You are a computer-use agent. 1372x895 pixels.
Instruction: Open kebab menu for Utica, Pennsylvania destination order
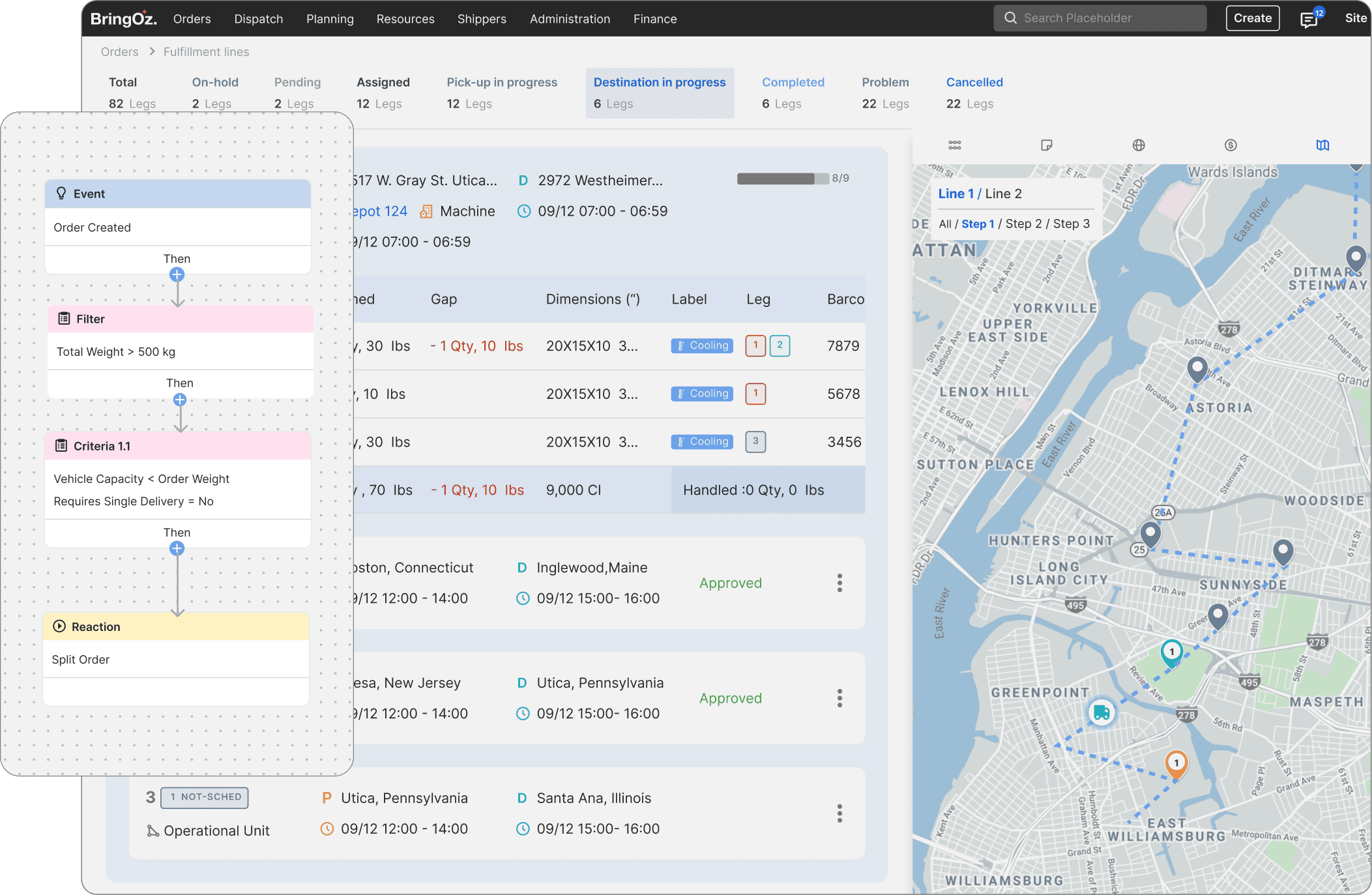click(839, 698)
